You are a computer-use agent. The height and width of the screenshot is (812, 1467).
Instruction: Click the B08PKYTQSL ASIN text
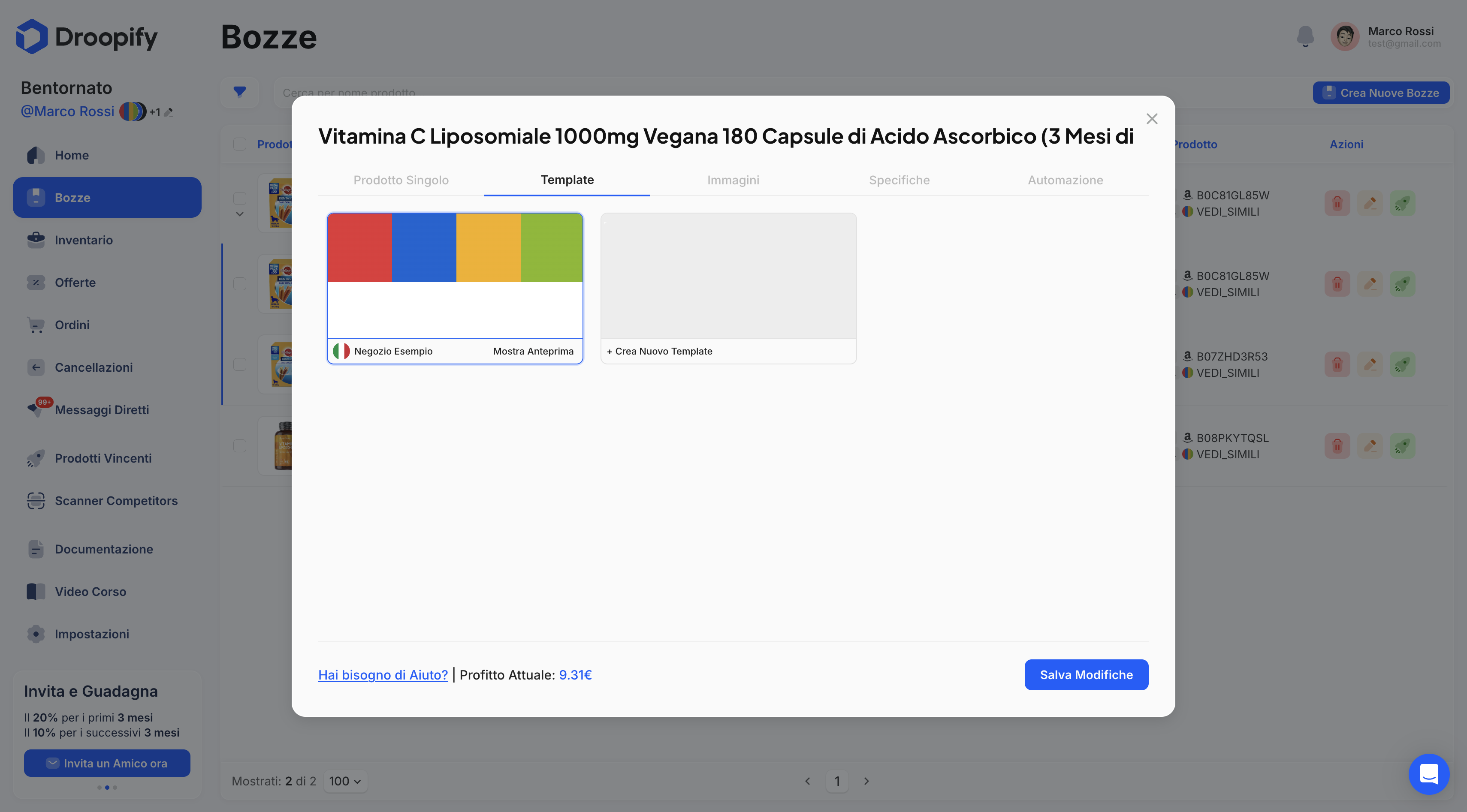coord(1232,438)
